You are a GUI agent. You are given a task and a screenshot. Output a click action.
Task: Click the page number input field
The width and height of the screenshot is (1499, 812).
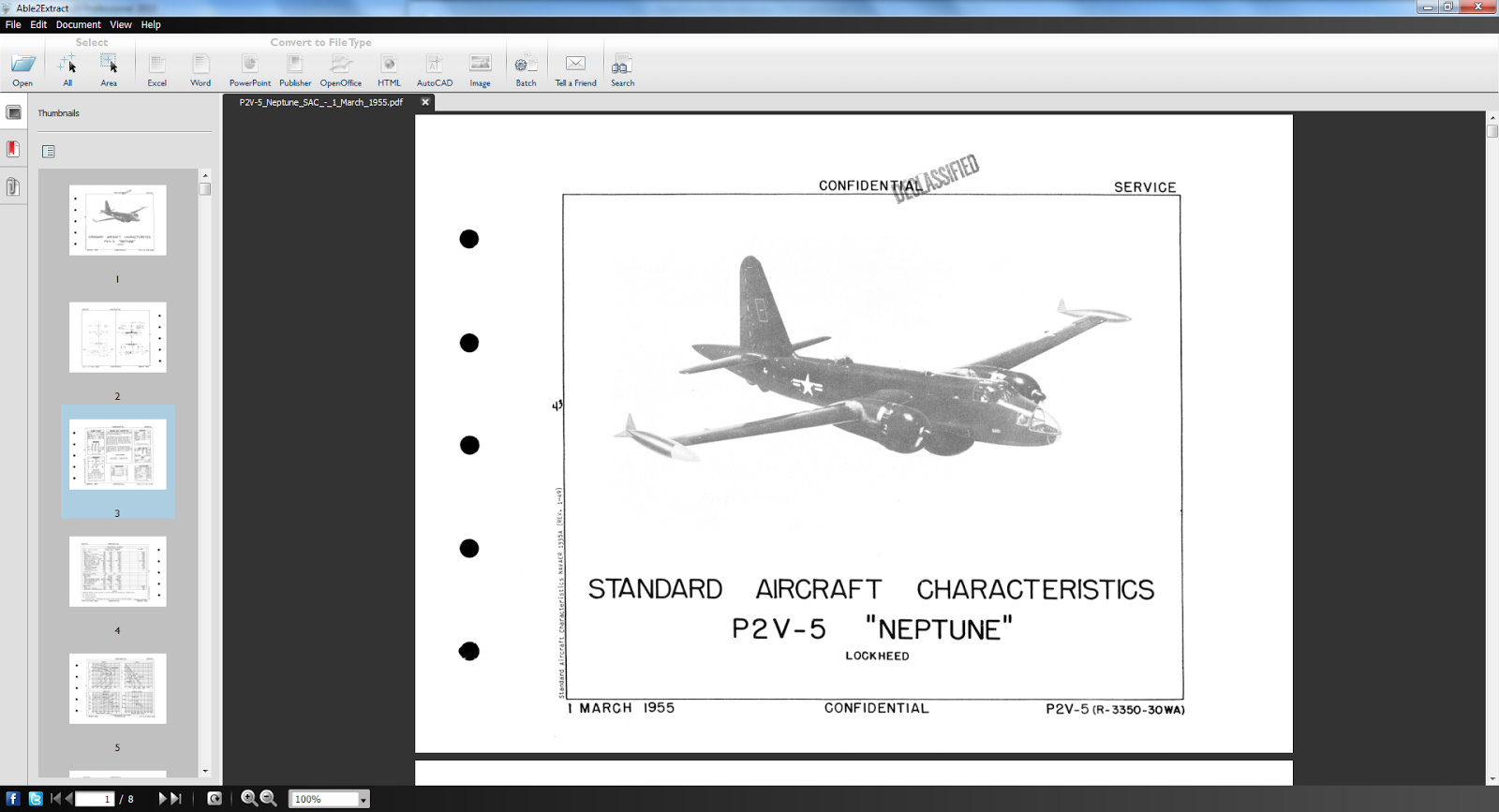pos(95,799)
